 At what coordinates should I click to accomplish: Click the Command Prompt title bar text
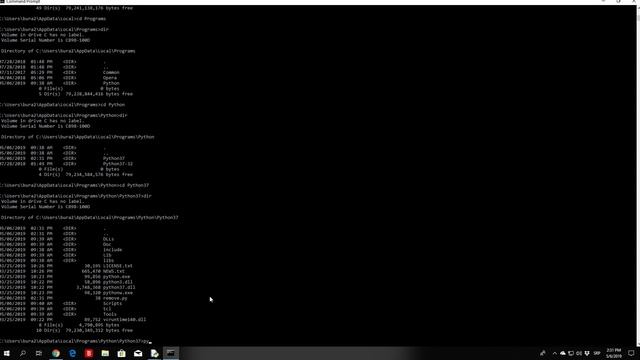tap(23, 2)
